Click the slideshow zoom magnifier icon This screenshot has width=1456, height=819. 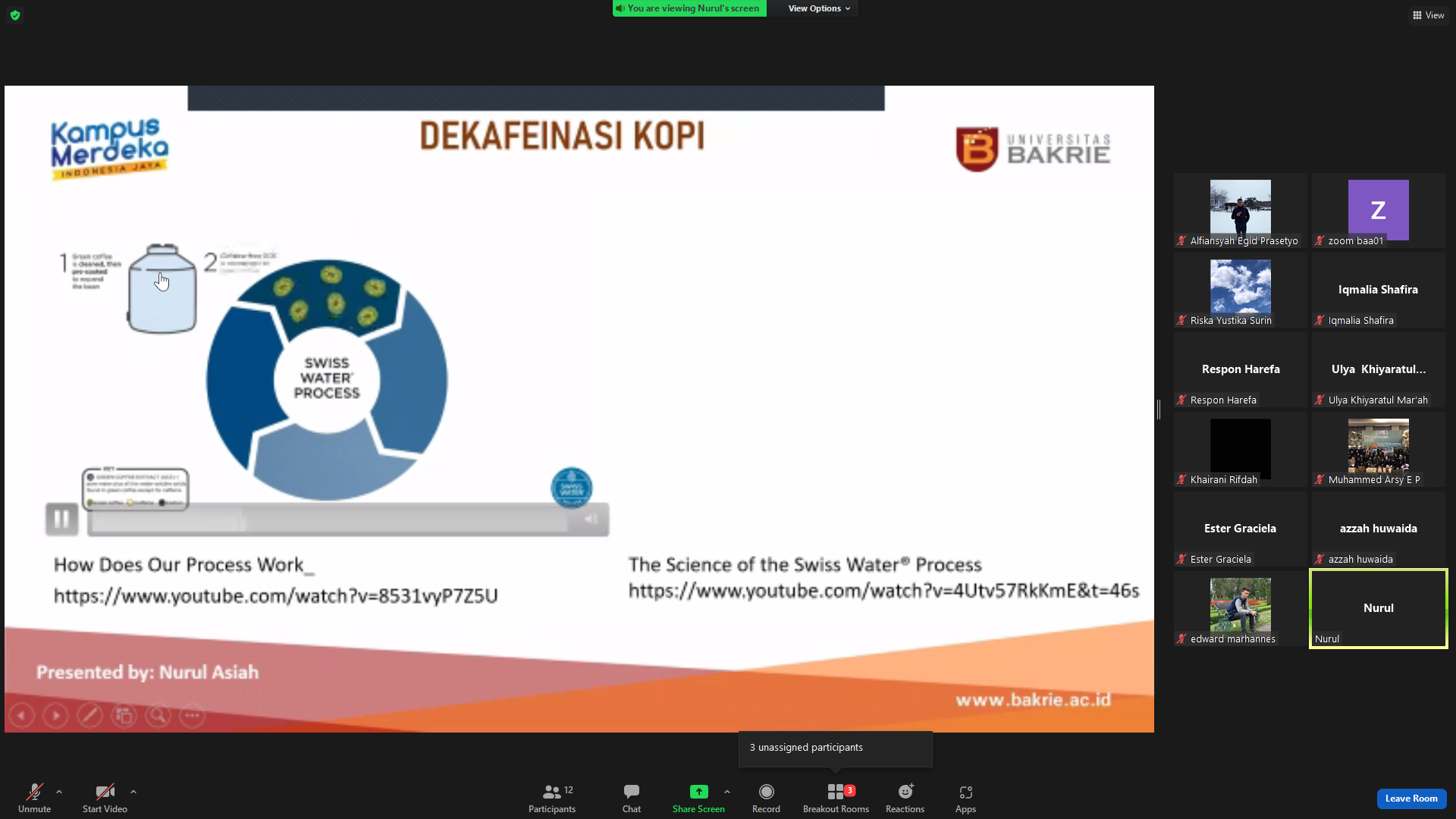pyautogui.click(x=158, y=715)
